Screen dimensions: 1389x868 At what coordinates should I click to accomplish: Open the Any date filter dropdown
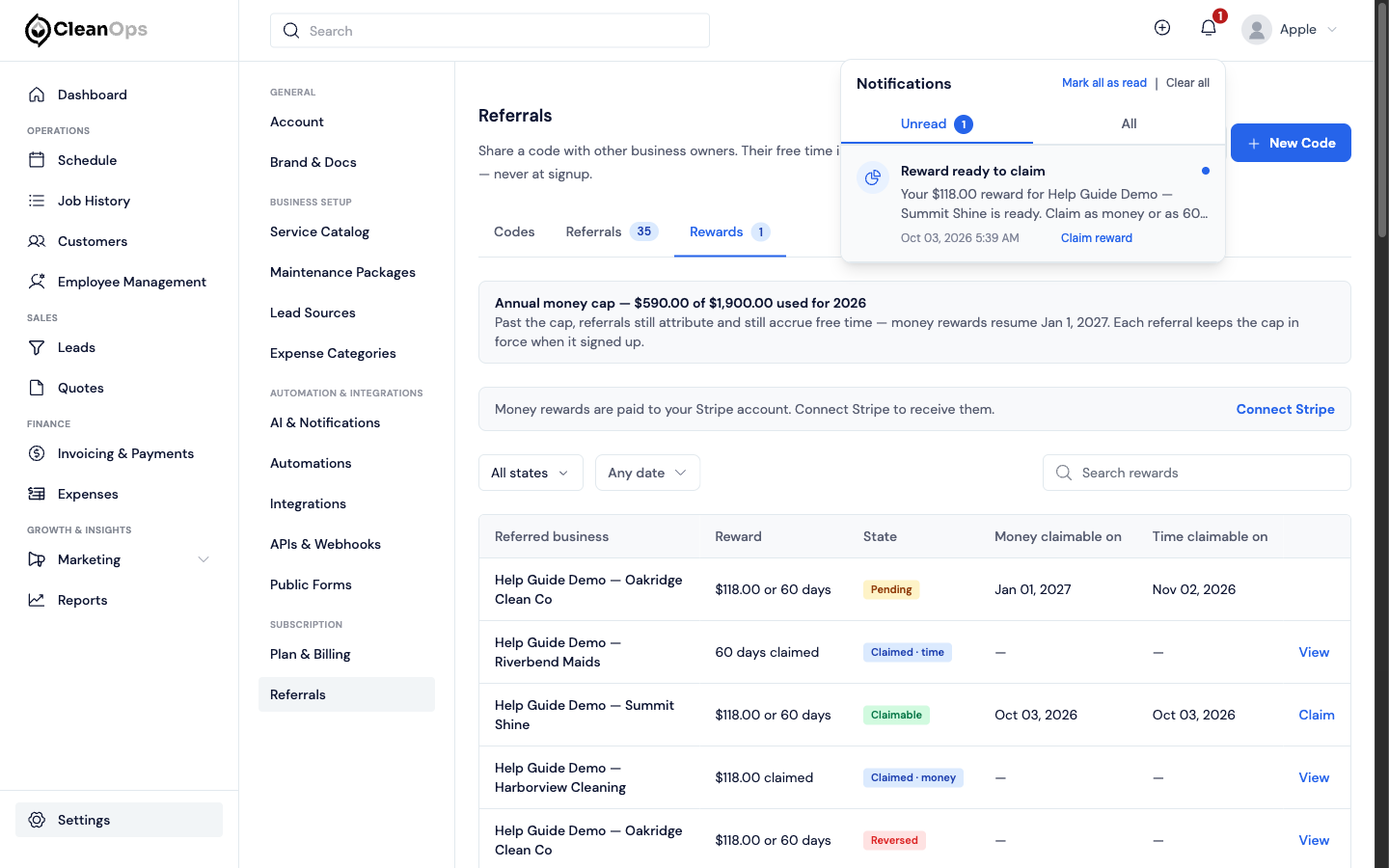tap(647, 473)
